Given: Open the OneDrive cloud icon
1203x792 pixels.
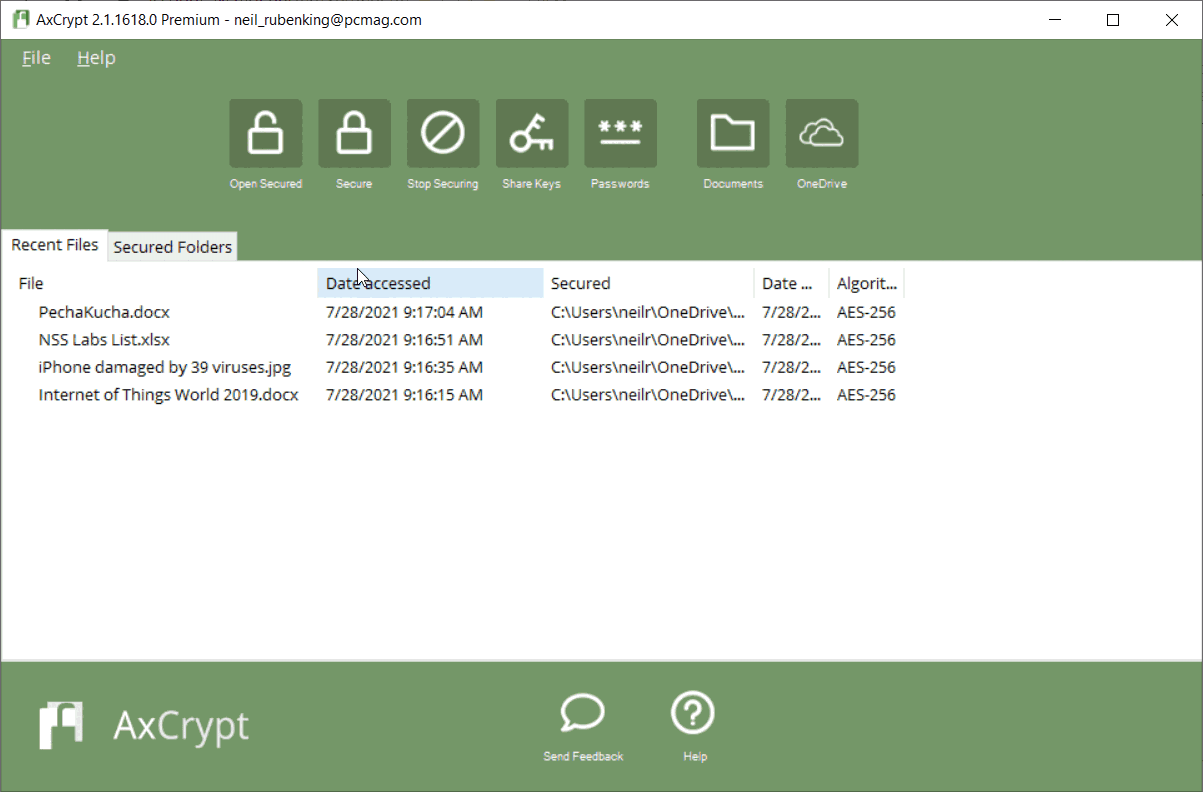Looking at the screenshot, I should tap(821, 133).
